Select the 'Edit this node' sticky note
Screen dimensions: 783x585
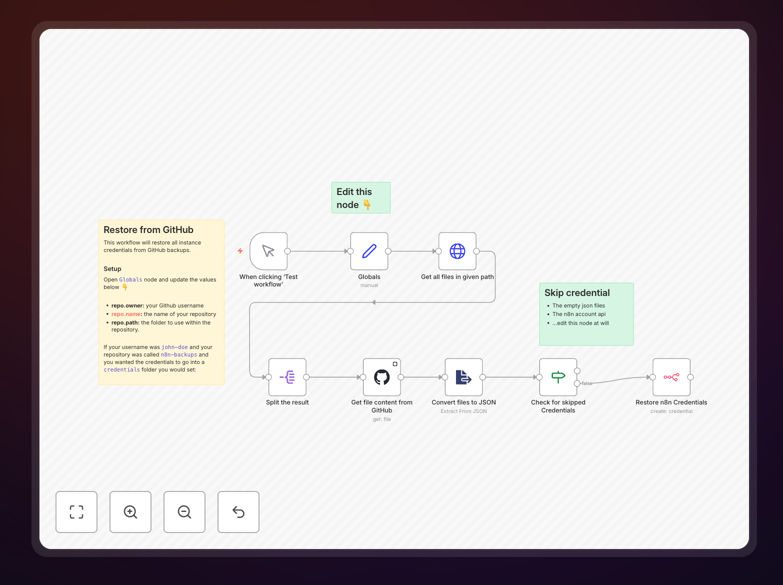coord(361,198)
